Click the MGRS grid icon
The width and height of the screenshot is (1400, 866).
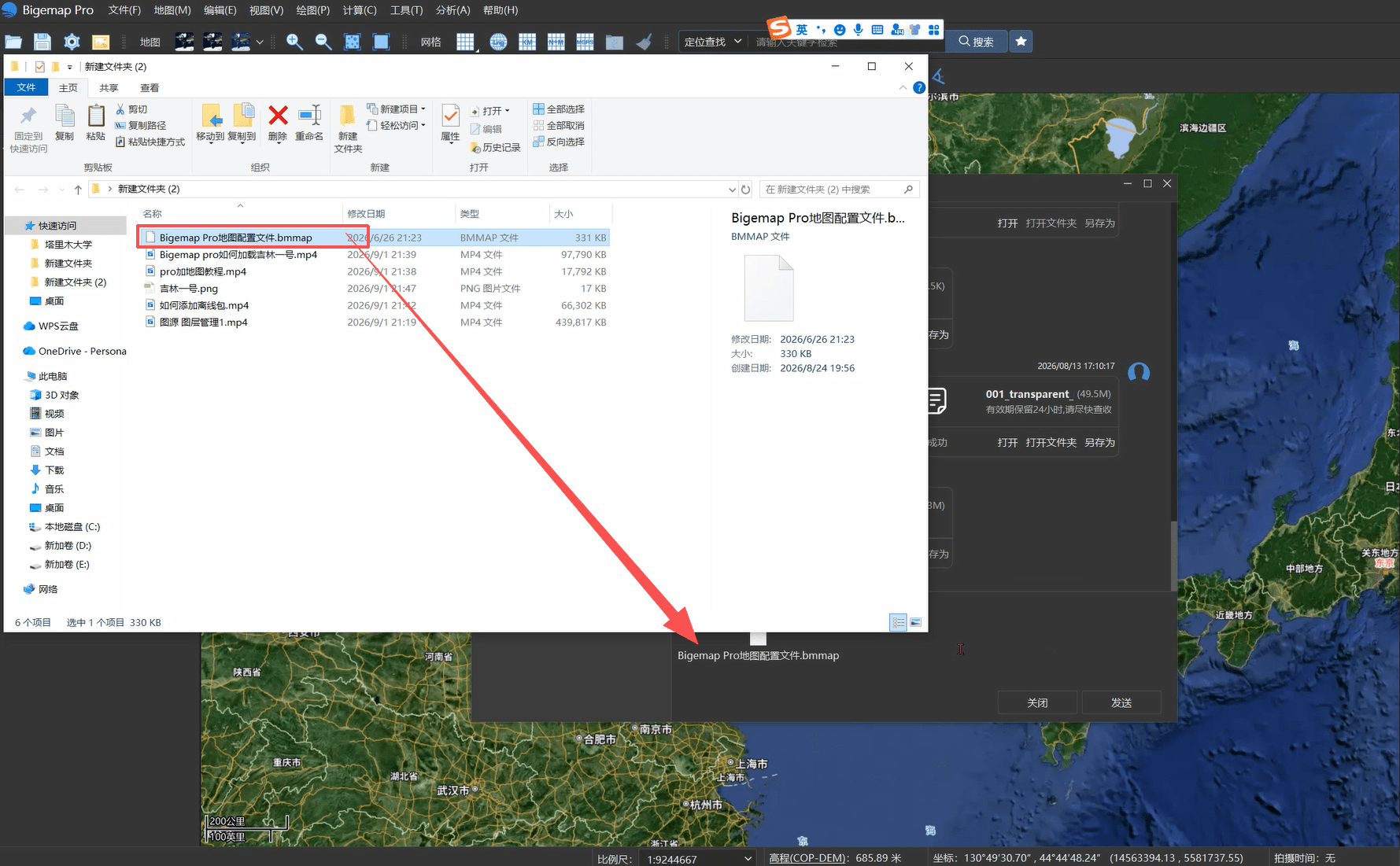coord(585,42)
